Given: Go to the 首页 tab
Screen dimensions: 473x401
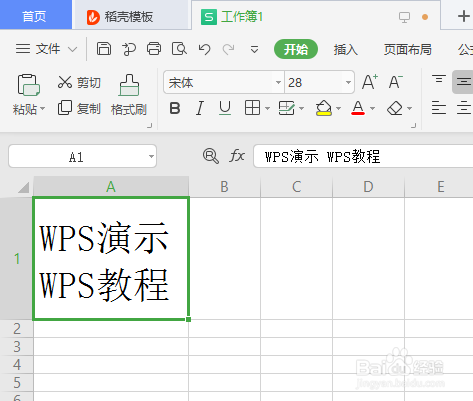Looking at the screenshot, I should click(36, 15).
